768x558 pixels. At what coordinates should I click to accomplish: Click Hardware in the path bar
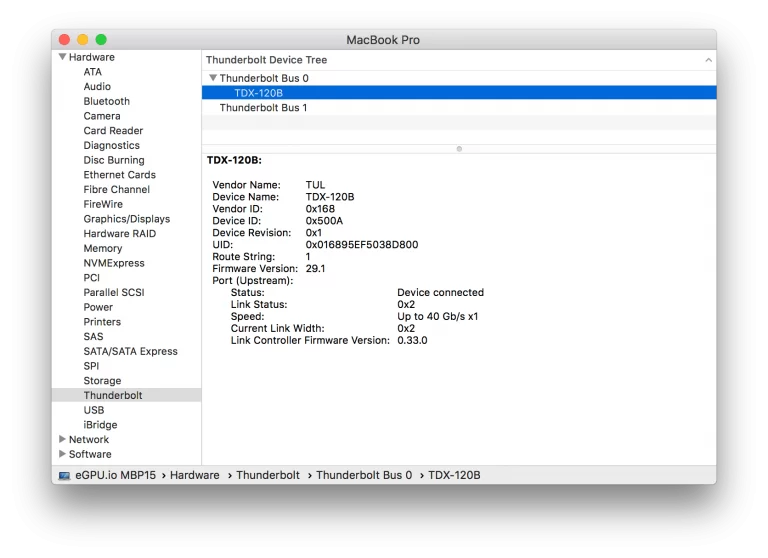point(194,475)
